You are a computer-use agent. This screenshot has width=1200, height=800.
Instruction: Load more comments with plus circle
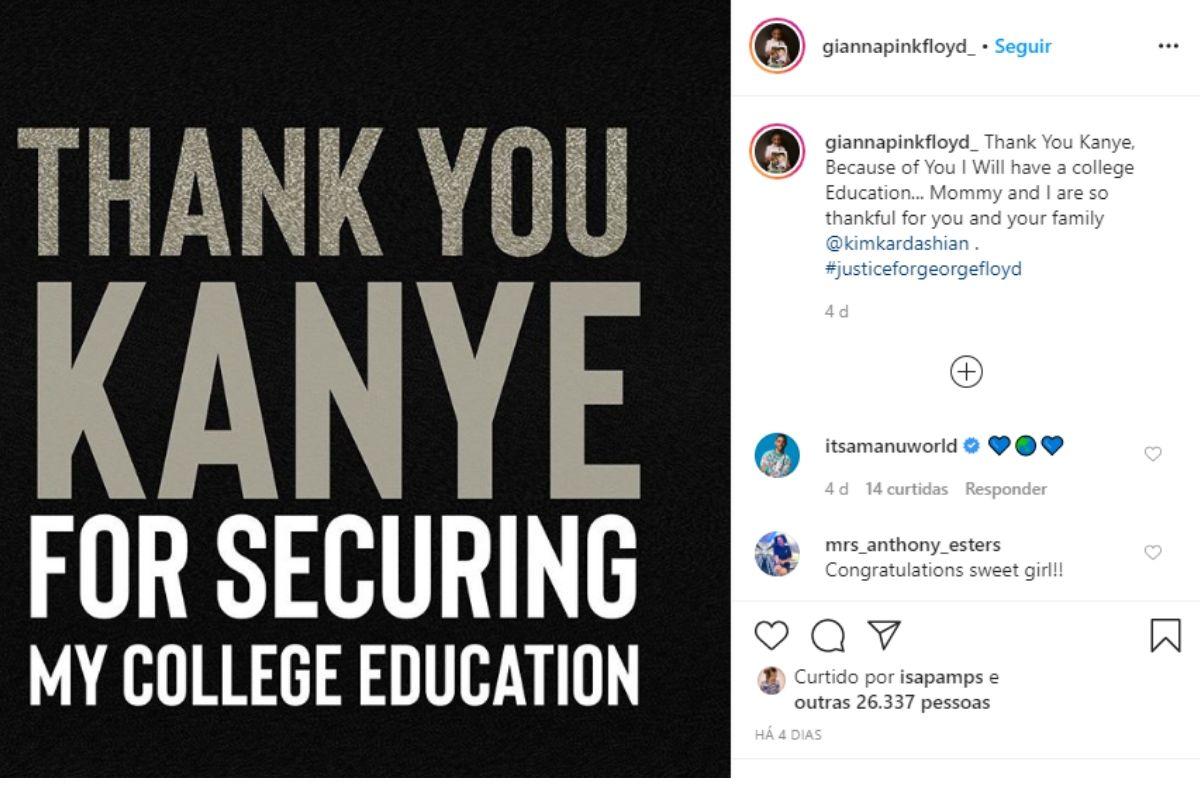[966, 372]
